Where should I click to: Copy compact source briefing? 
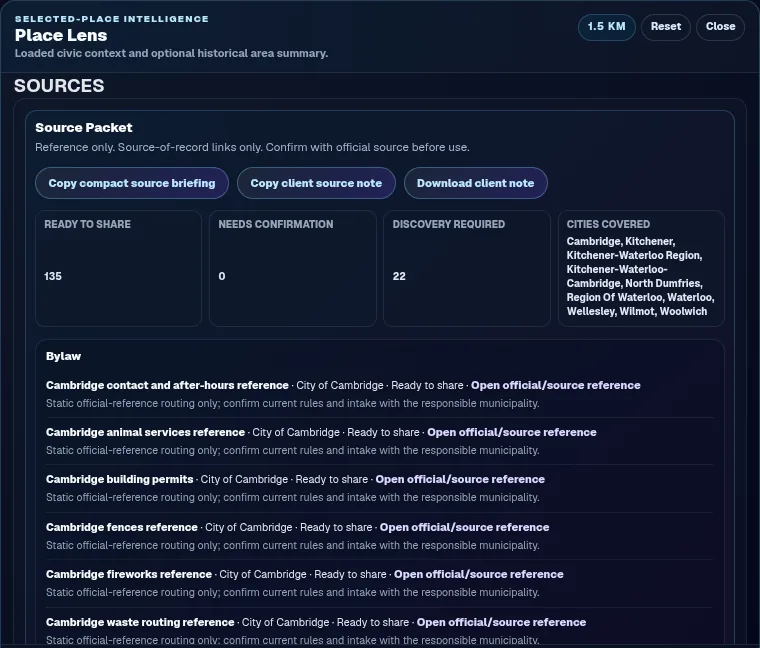132,183
